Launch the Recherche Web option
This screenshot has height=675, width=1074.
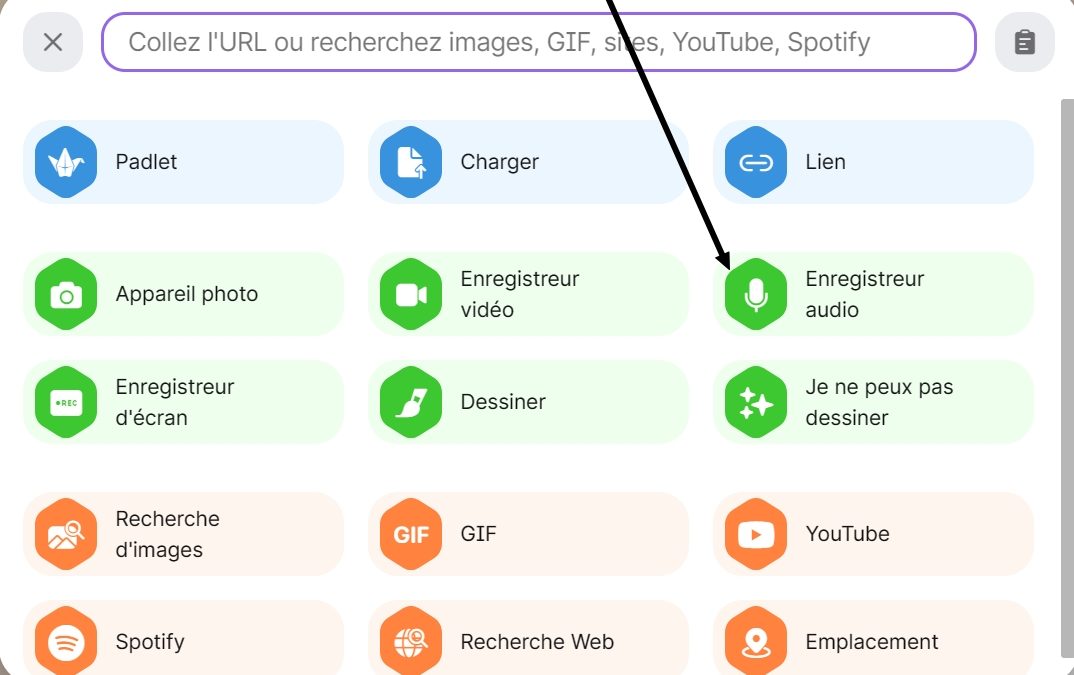point(528,638)
